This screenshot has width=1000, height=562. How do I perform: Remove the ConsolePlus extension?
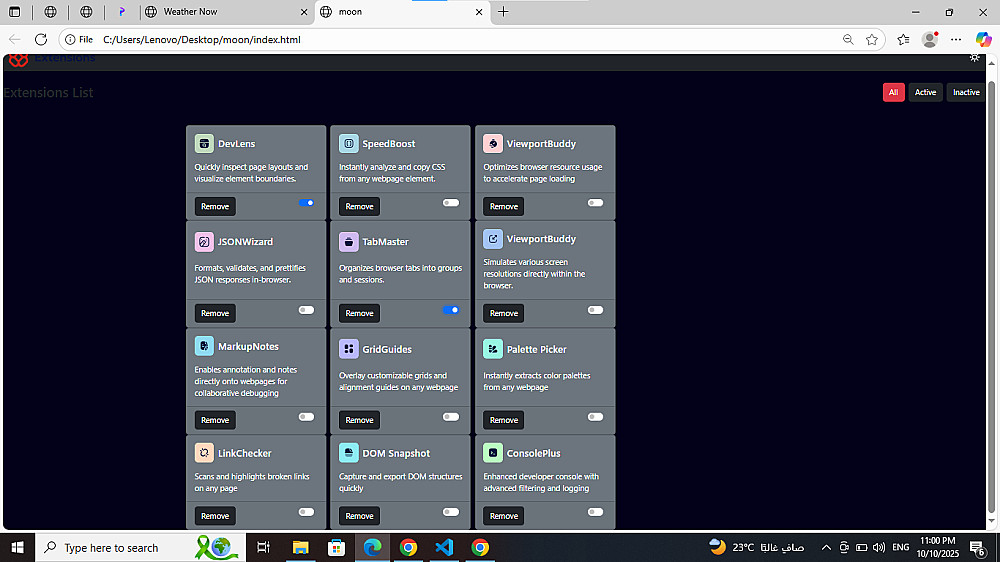pos(504,516)
